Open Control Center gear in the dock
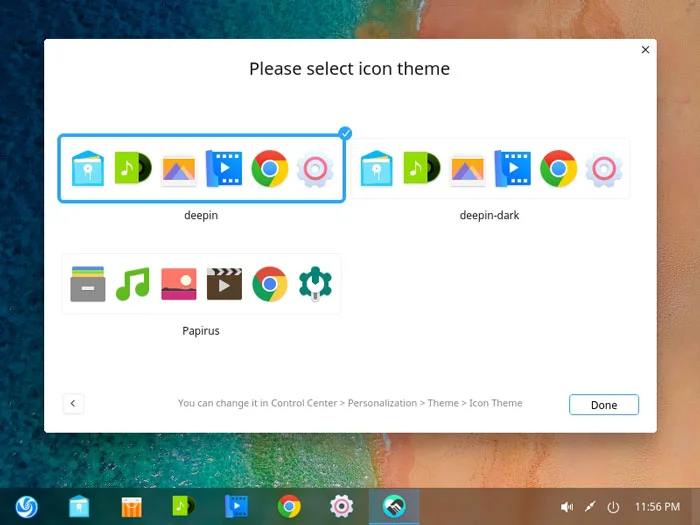Viewport: 700px width, 525px height. pyautogui.click(x=342, y=507)
